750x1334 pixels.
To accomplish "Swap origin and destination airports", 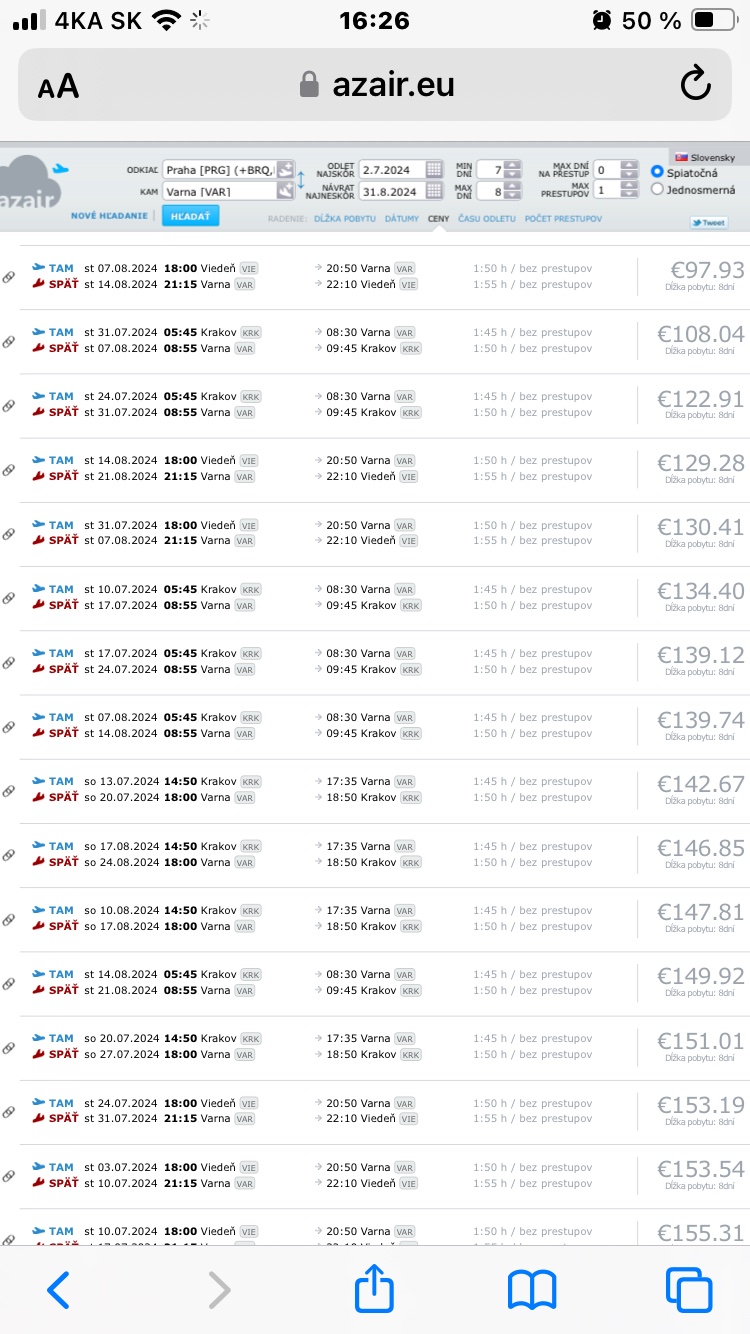I will (x=301, y=180).
